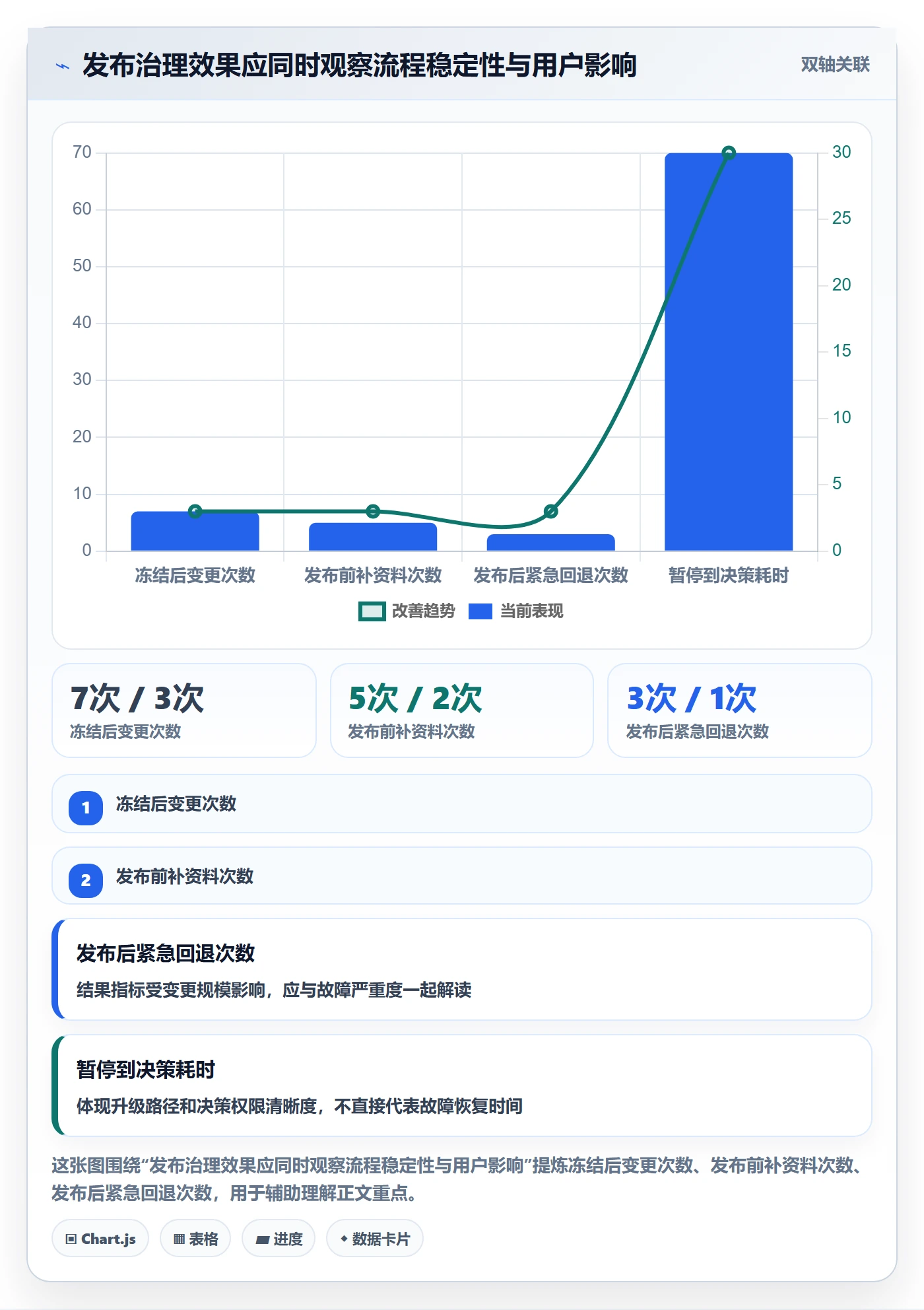This screenshot has width=924, height=1310.
Task: Open the 数据卡片 tag
Action: click(375, 1239)
